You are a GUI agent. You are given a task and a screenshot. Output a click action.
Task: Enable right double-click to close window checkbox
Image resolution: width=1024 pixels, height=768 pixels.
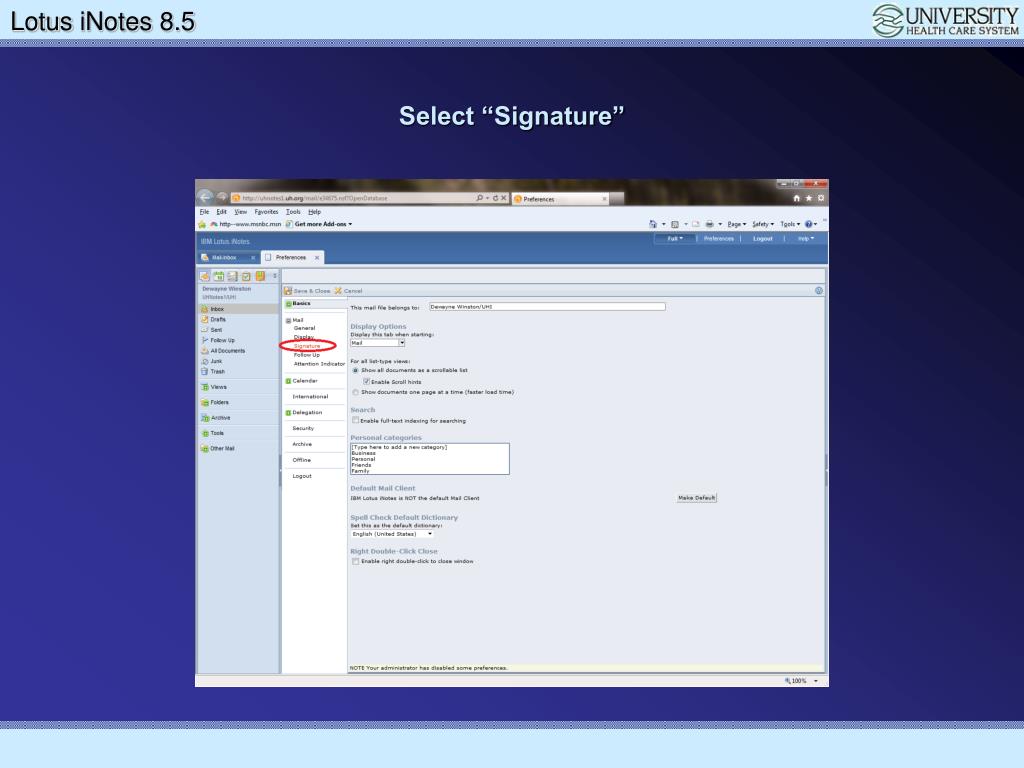pos(356,561)
